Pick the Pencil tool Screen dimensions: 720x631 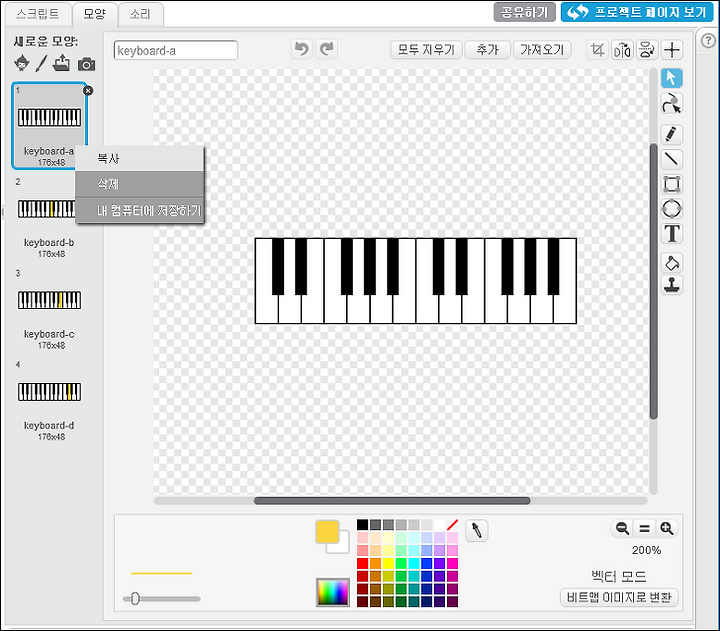(671, 134)
